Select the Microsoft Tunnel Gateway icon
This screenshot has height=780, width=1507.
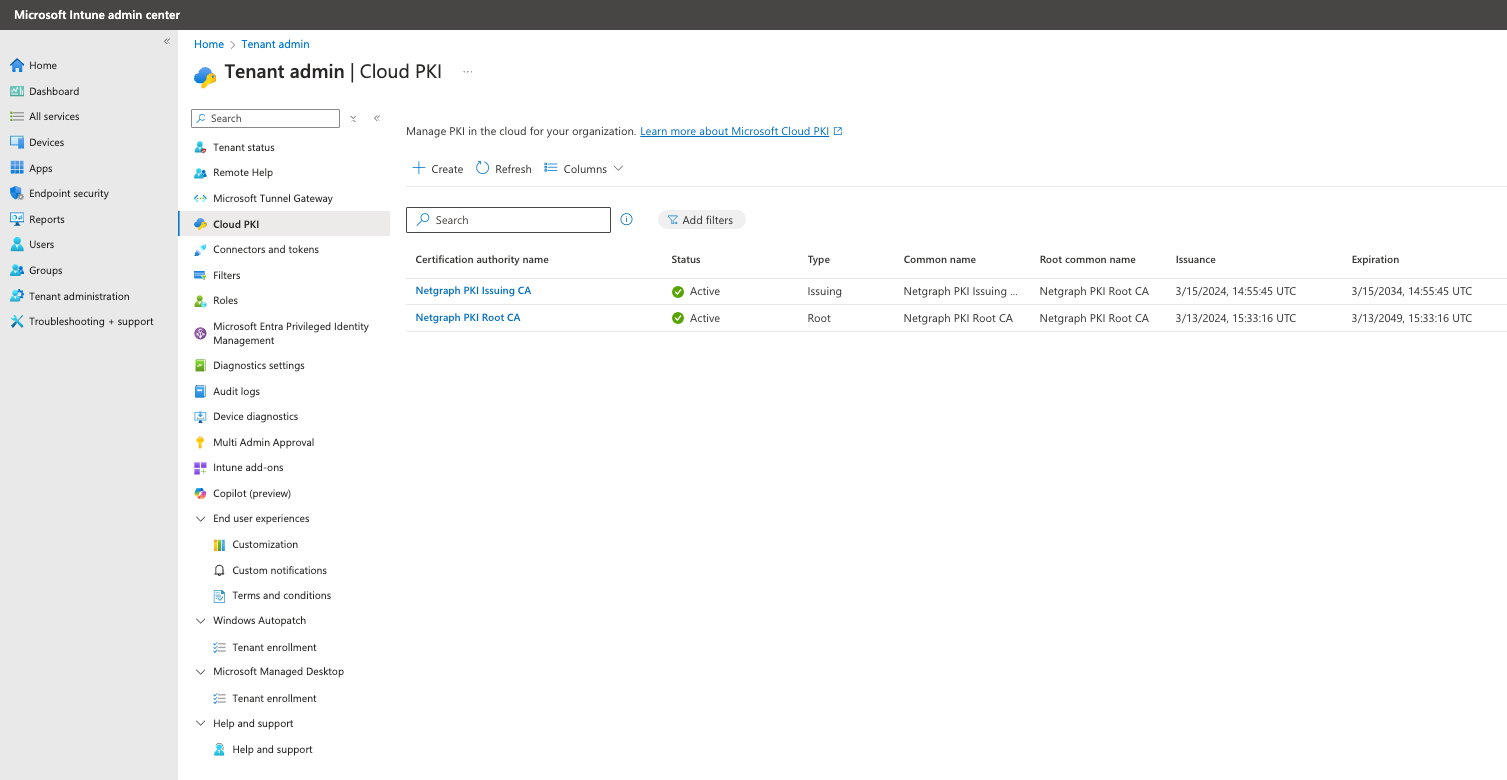click(201, 199)
